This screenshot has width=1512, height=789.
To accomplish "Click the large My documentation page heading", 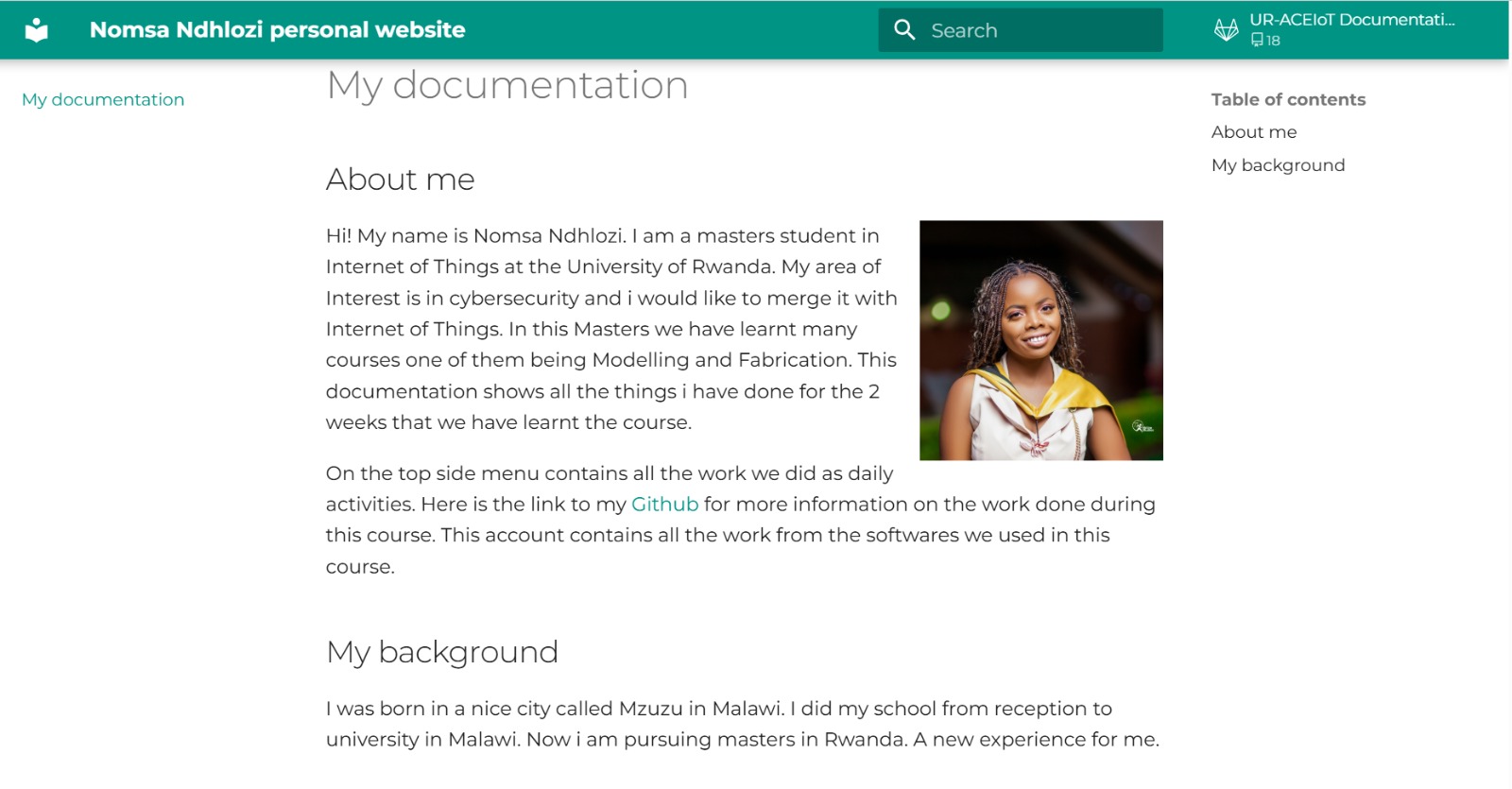I will click(x=507, y=86).
